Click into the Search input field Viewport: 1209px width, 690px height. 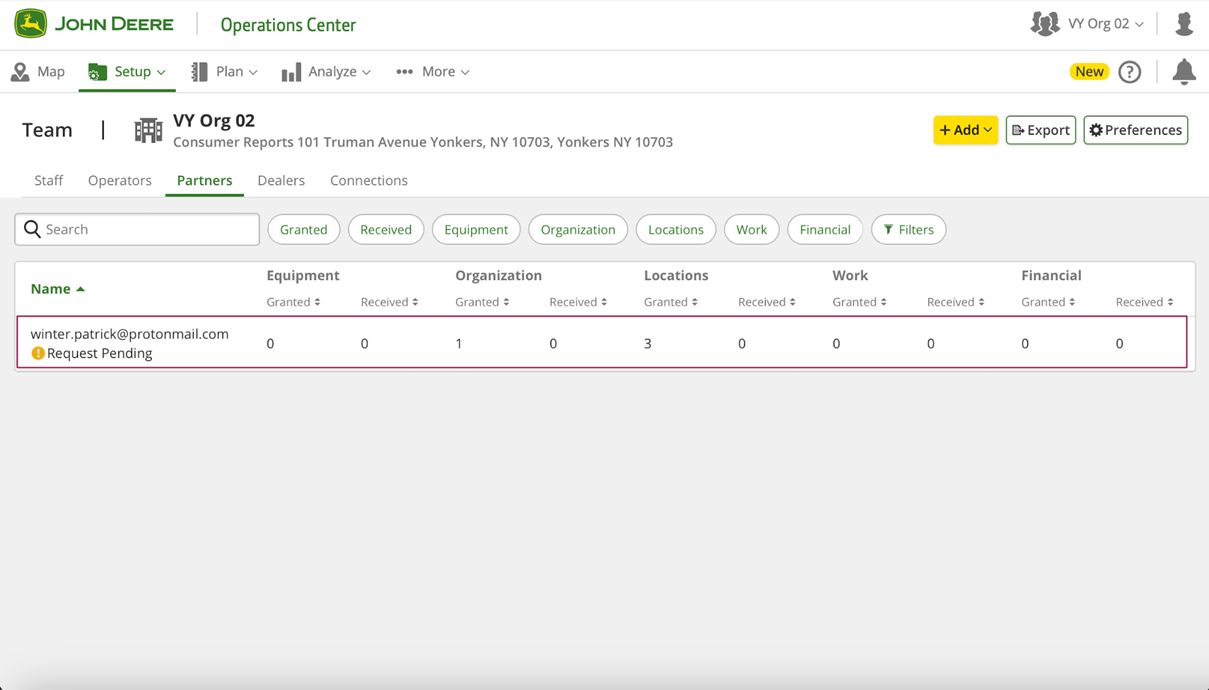(150, 230)
